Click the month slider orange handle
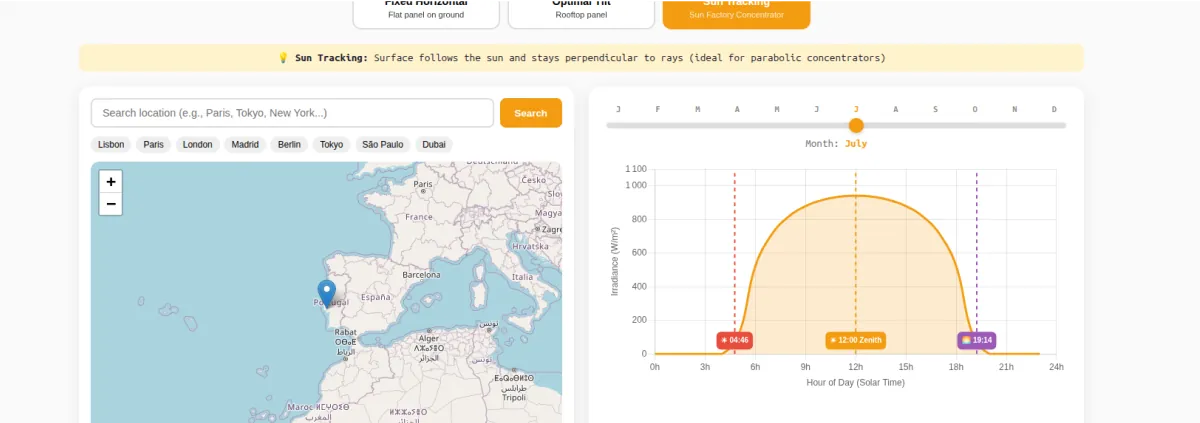The image size is (1200, 423). [856, 125]
